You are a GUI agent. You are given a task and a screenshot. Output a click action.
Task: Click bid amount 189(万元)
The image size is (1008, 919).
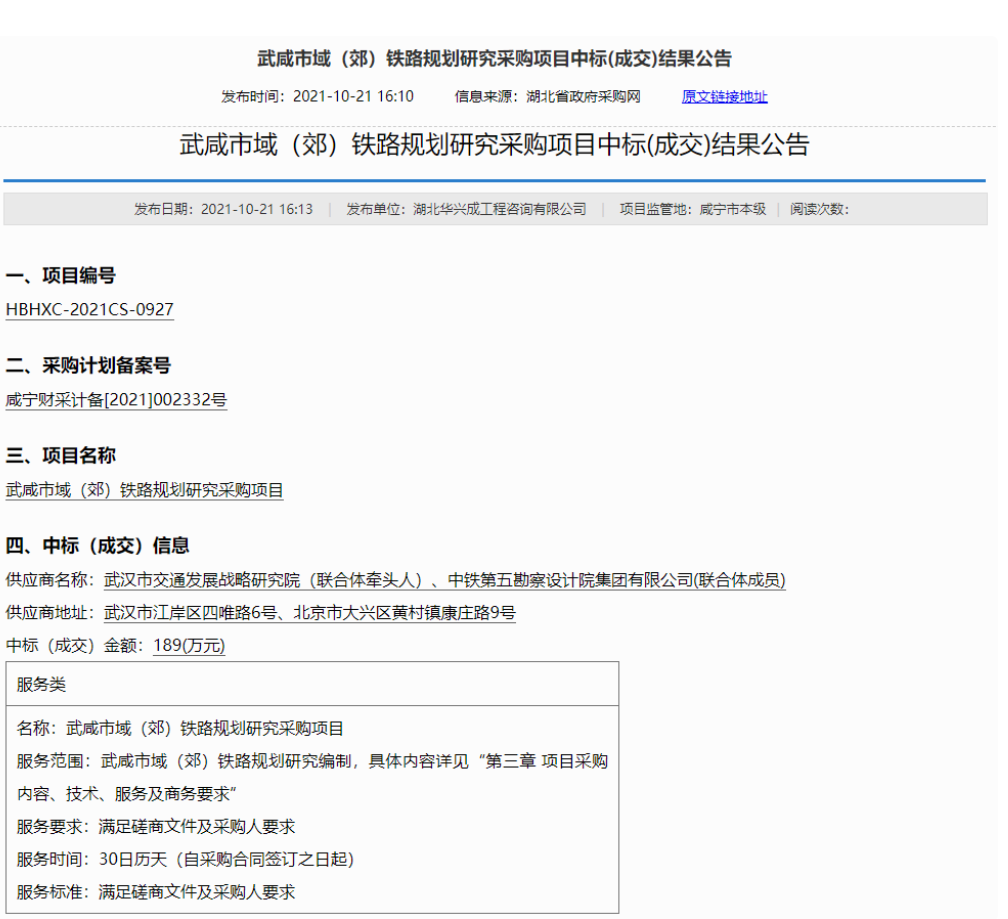point(189,645)
